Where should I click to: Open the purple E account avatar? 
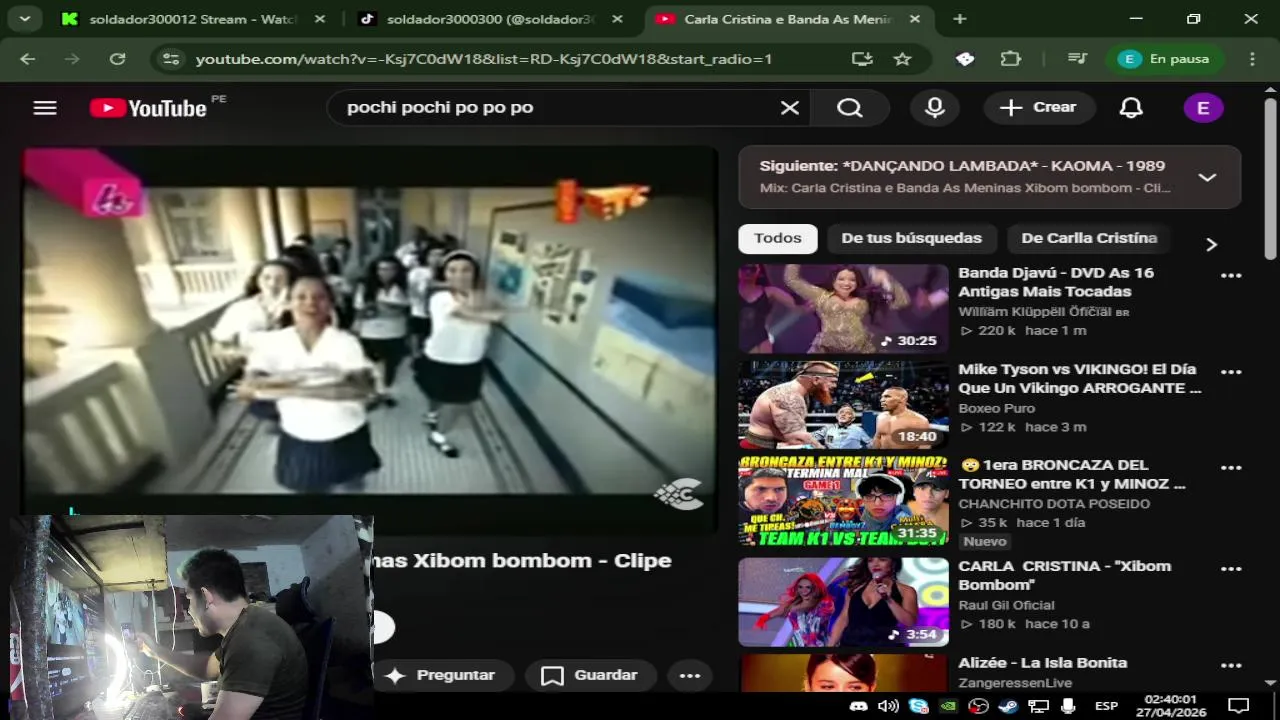[x=1203, y=108]
